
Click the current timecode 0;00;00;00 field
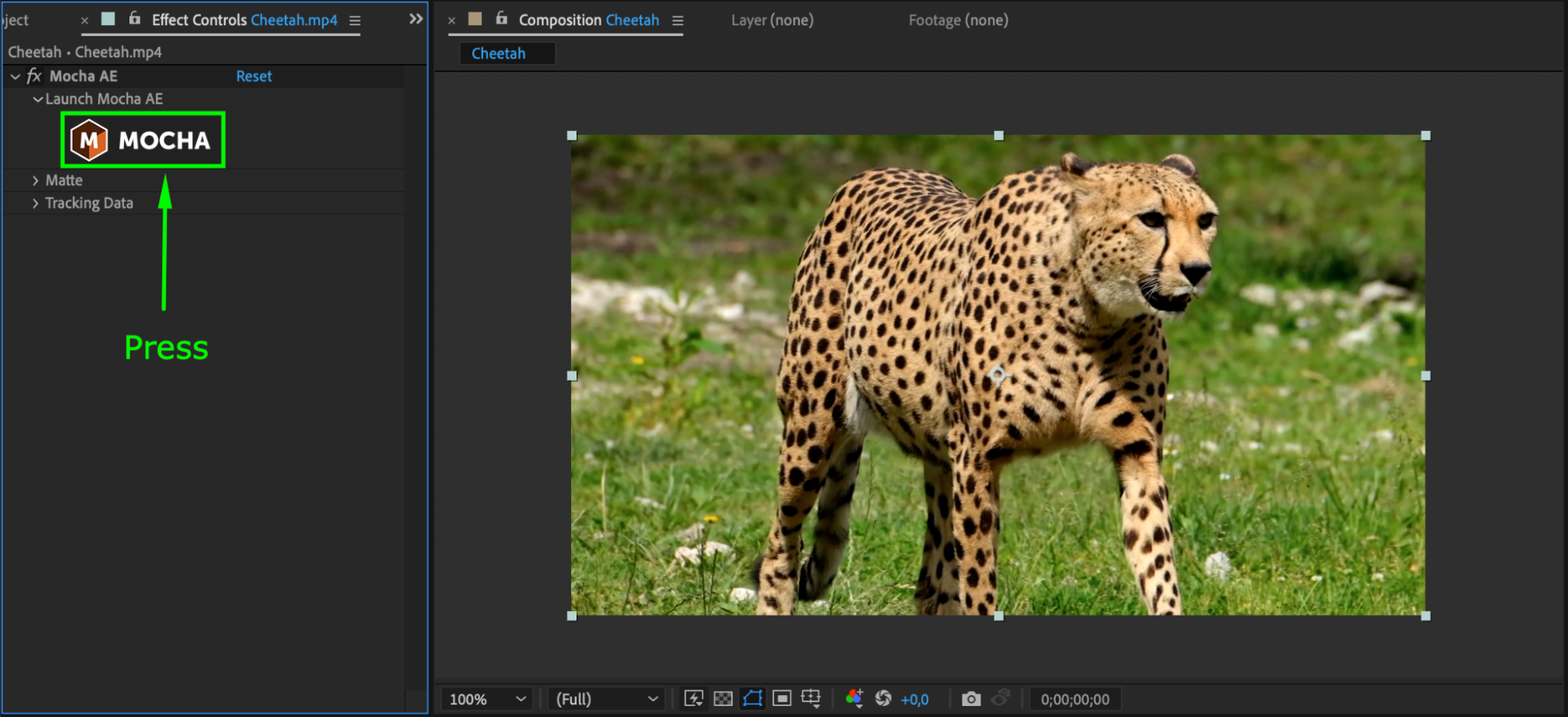pos(1075,699)
